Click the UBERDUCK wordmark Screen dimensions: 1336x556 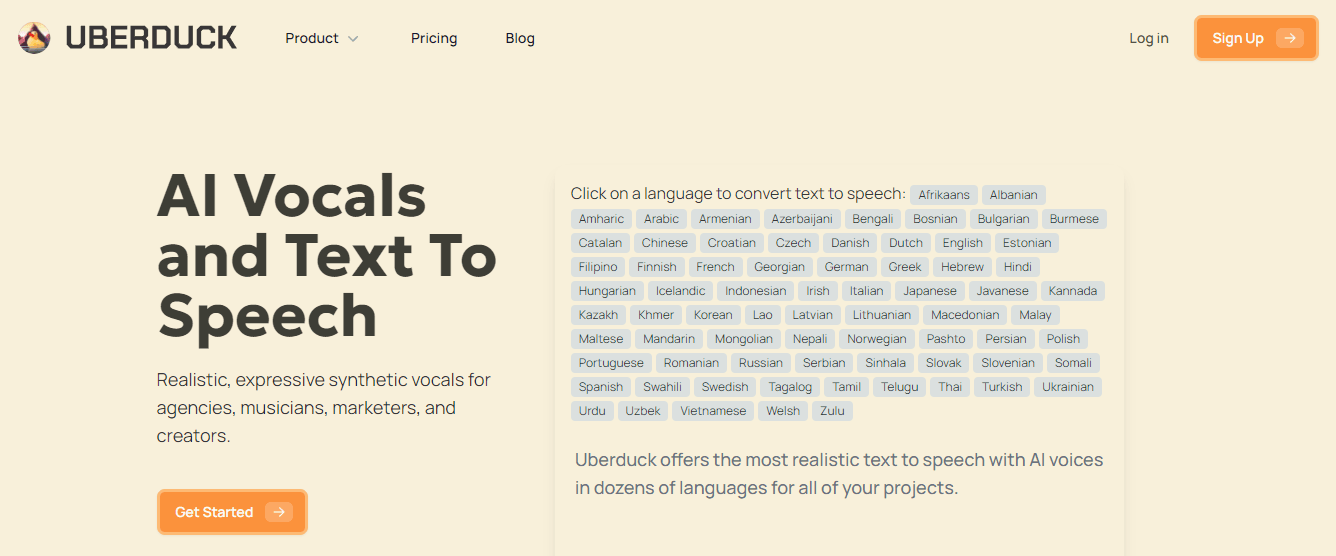coord(151,38)
